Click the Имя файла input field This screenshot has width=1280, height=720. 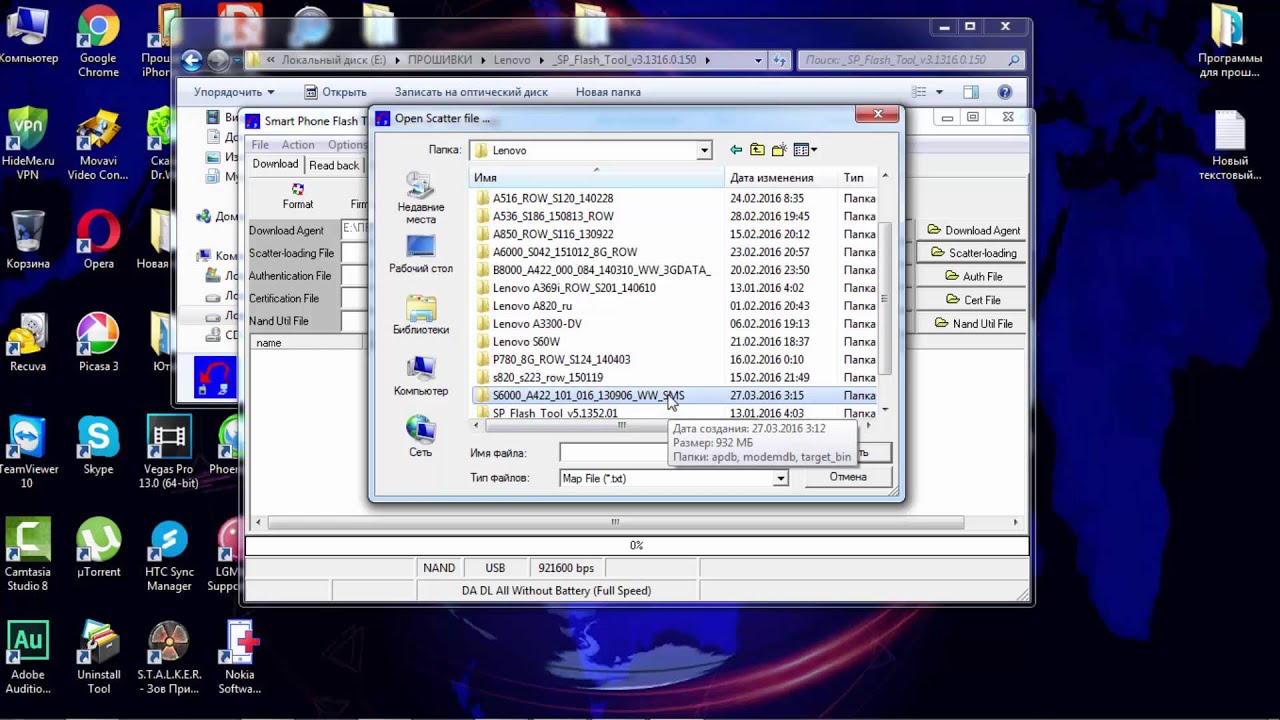[x=612, y=453]
